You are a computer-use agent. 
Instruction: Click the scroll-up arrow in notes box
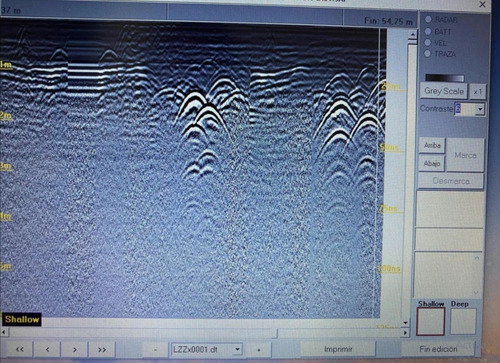click(x=476, y=258)
